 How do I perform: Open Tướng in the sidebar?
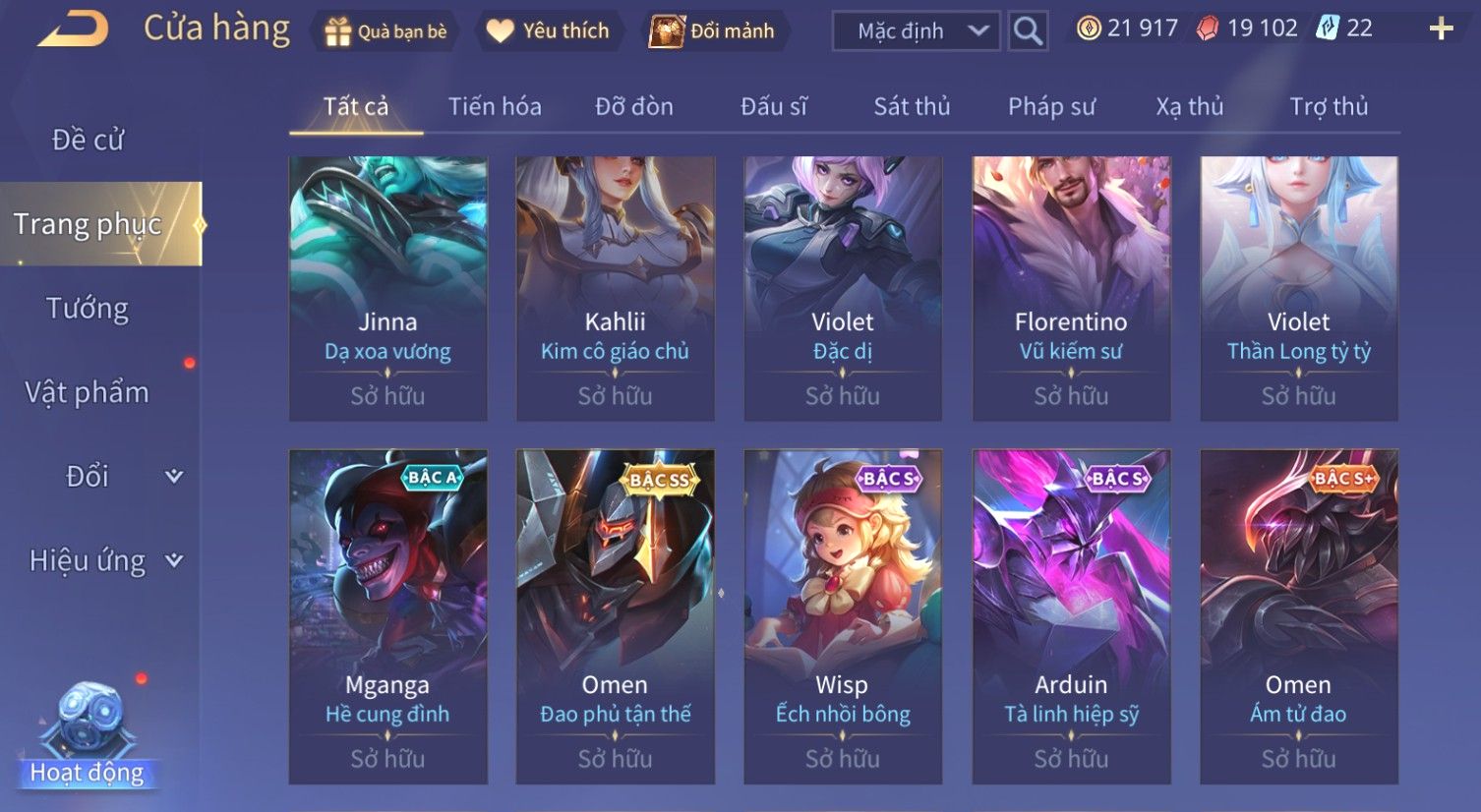[x=88, y=309]
